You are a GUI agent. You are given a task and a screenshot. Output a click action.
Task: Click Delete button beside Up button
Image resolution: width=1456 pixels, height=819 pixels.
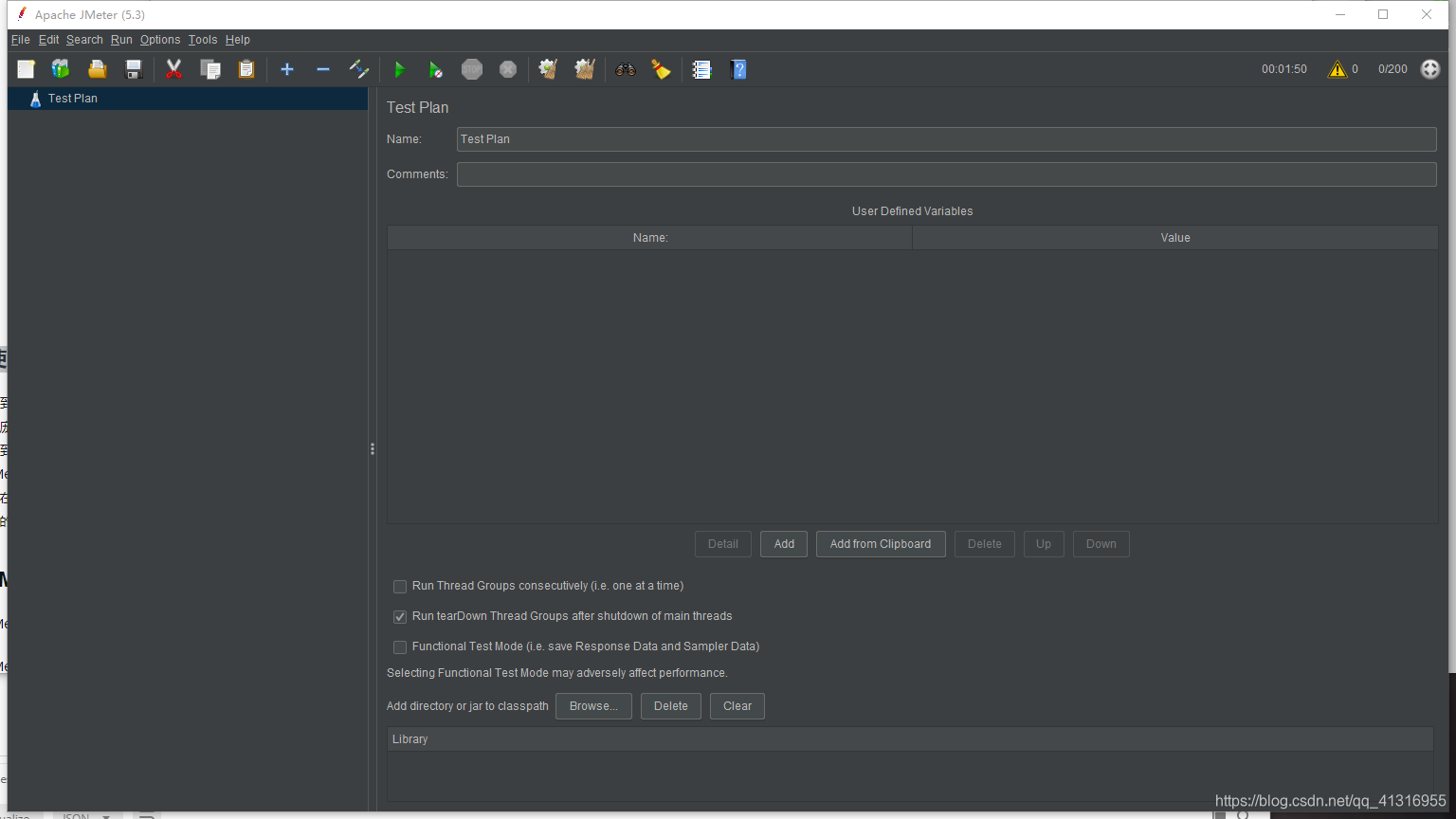click(985, 544)
